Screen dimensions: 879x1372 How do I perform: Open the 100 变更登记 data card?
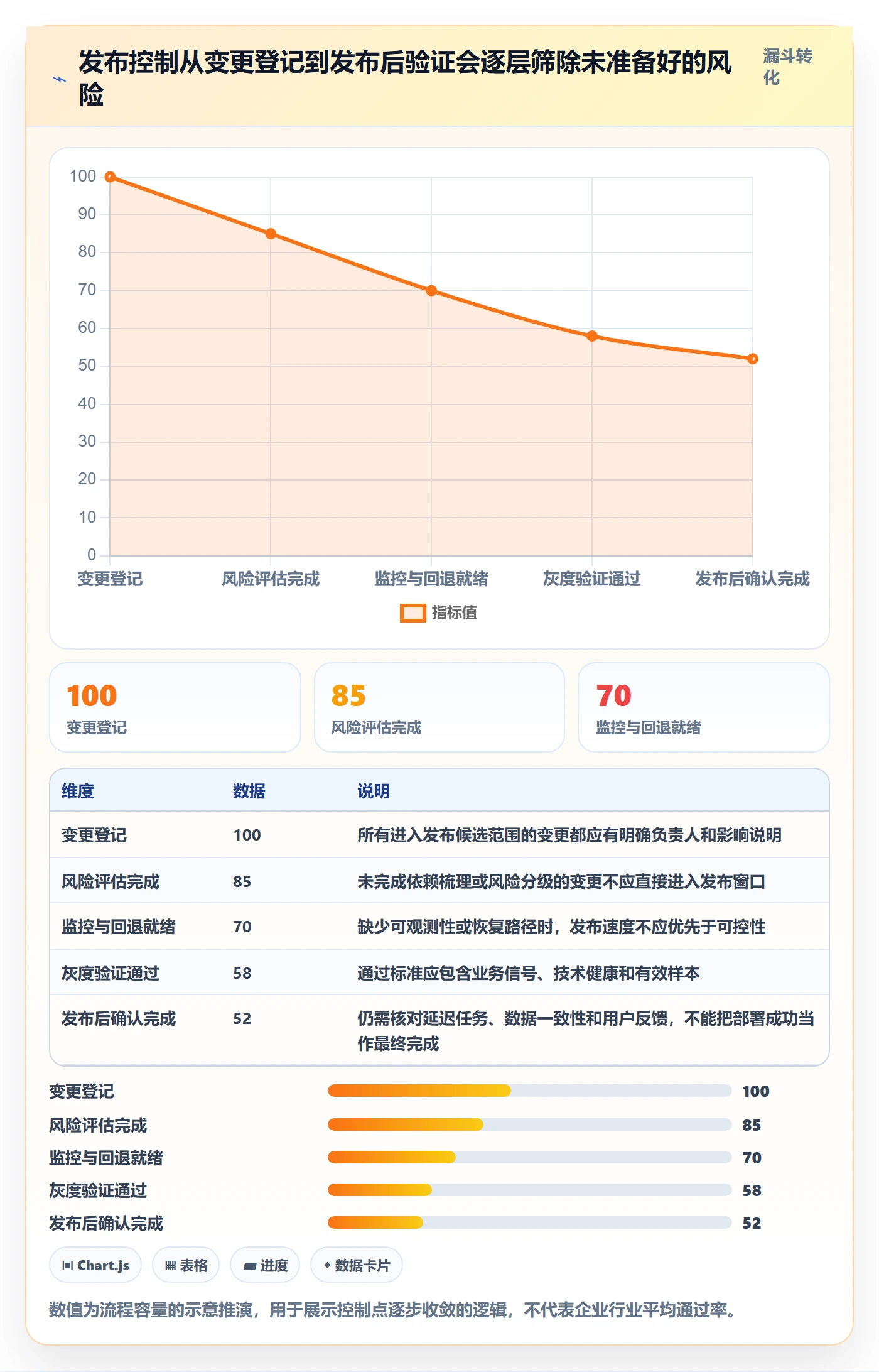pos(175,707)
